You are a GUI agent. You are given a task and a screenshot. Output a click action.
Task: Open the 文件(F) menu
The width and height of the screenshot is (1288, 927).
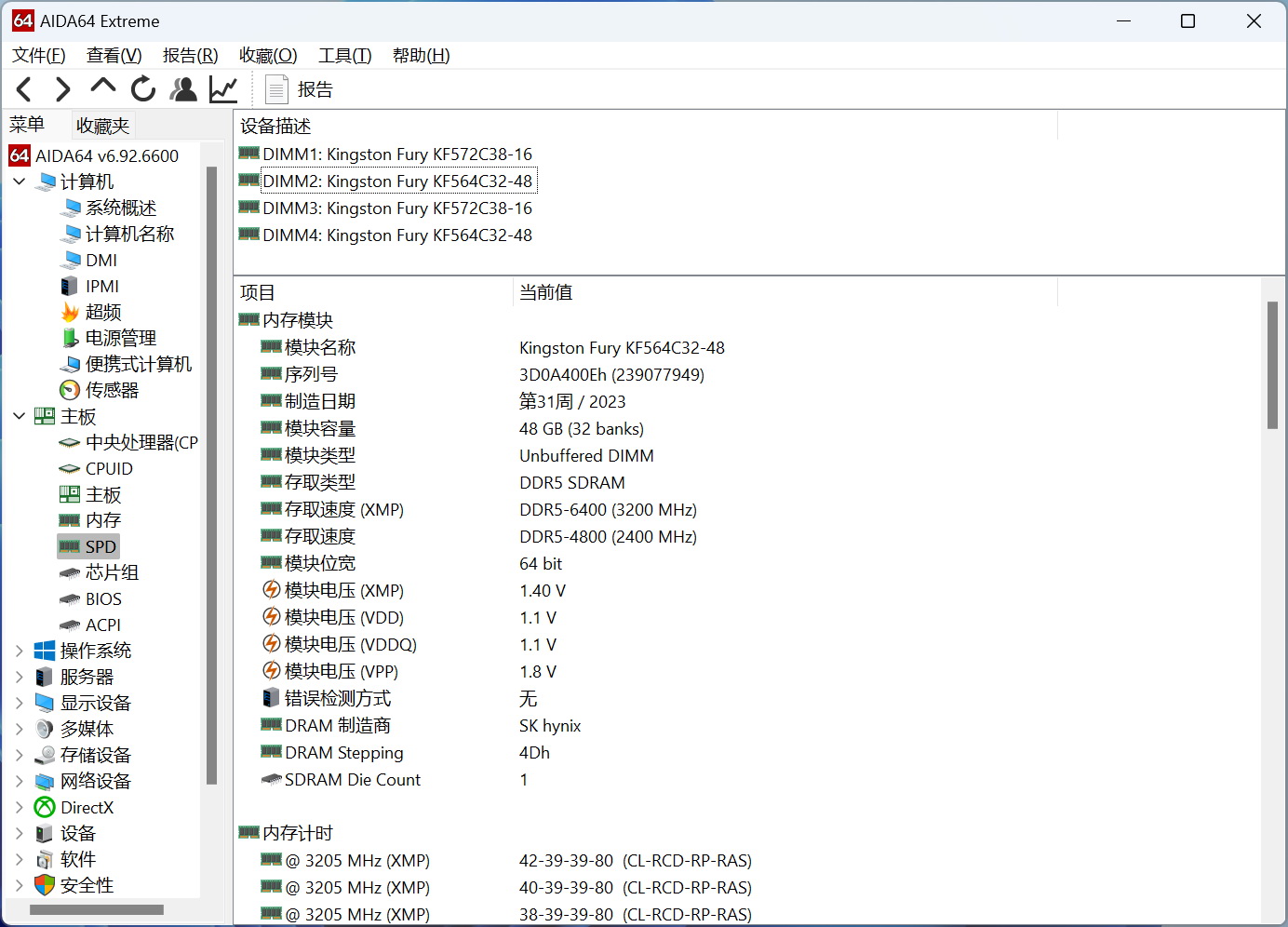tap(38, 56)
